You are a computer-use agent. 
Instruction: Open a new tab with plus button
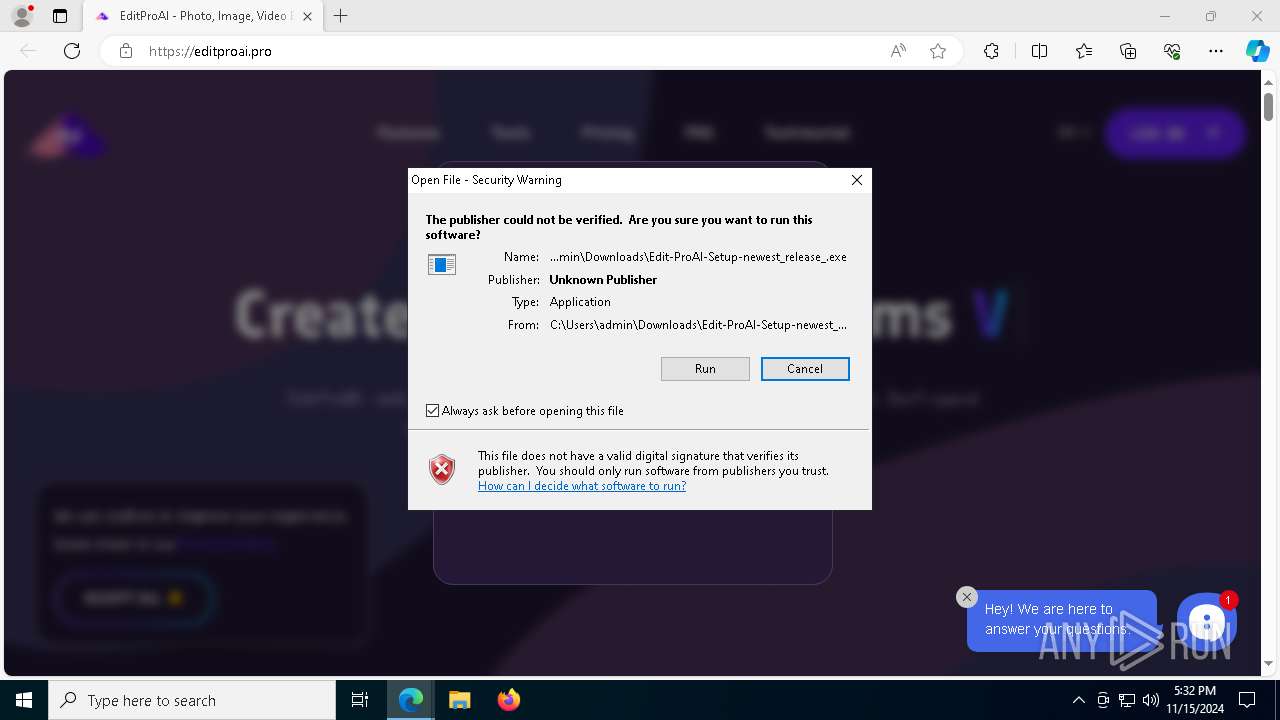click(x=341, y=16)
